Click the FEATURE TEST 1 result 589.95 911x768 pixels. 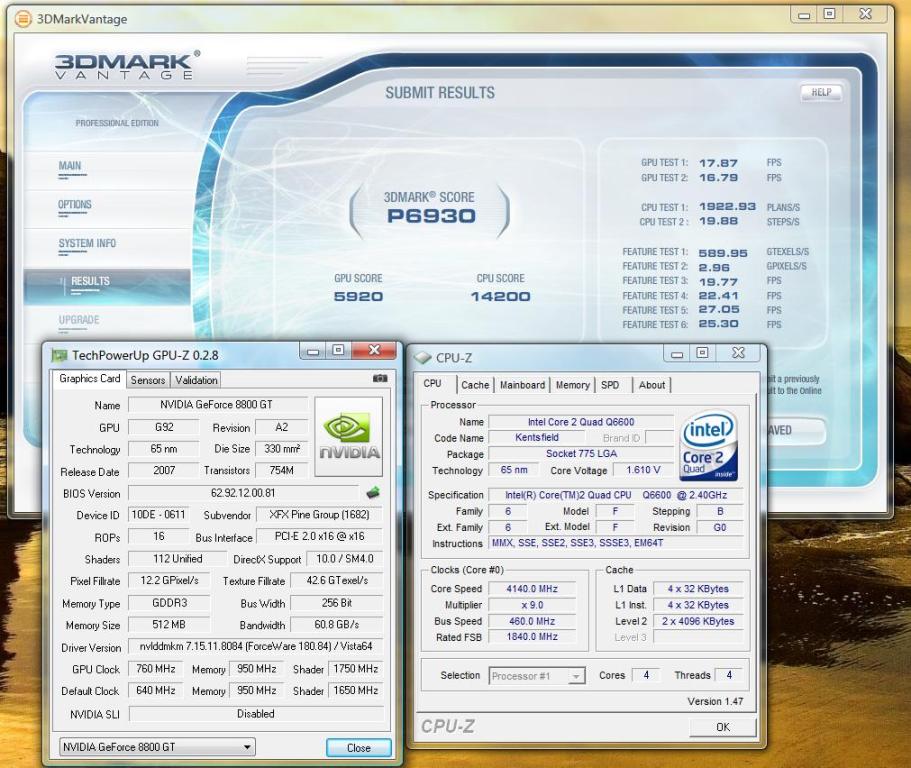[x=723, y=253]
